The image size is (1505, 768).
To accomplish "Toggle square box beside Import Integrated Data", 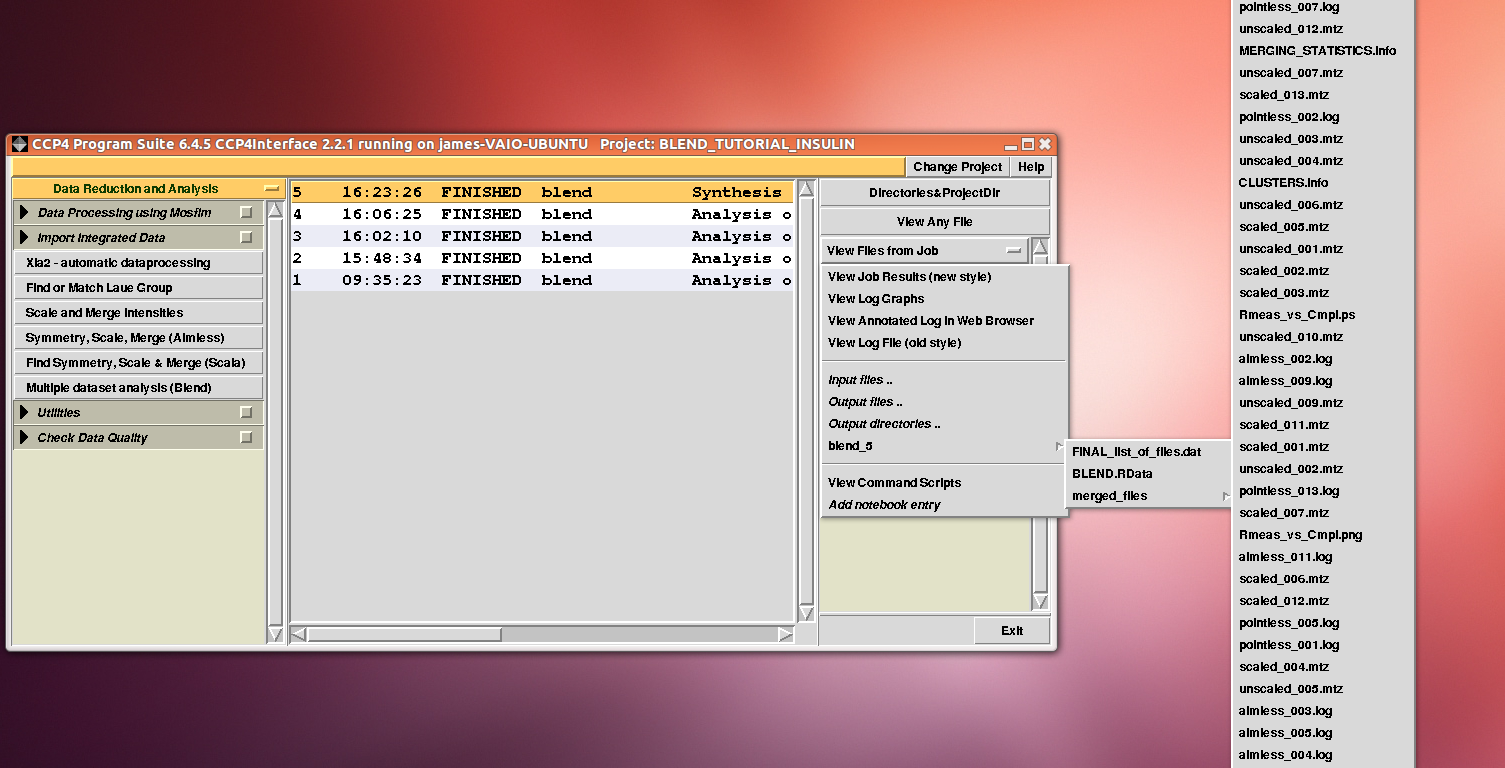I will coord(246,238).
